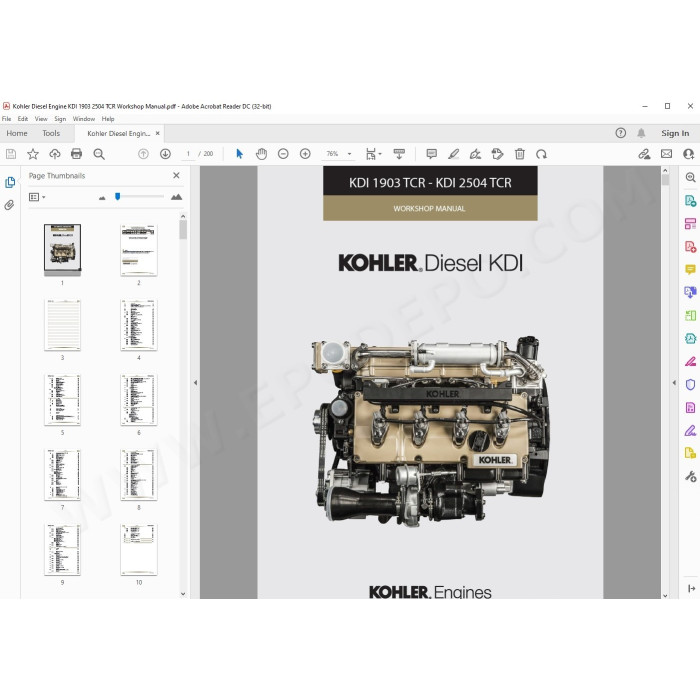Open More Tools wrench icon in sidebar

[690, 476]
